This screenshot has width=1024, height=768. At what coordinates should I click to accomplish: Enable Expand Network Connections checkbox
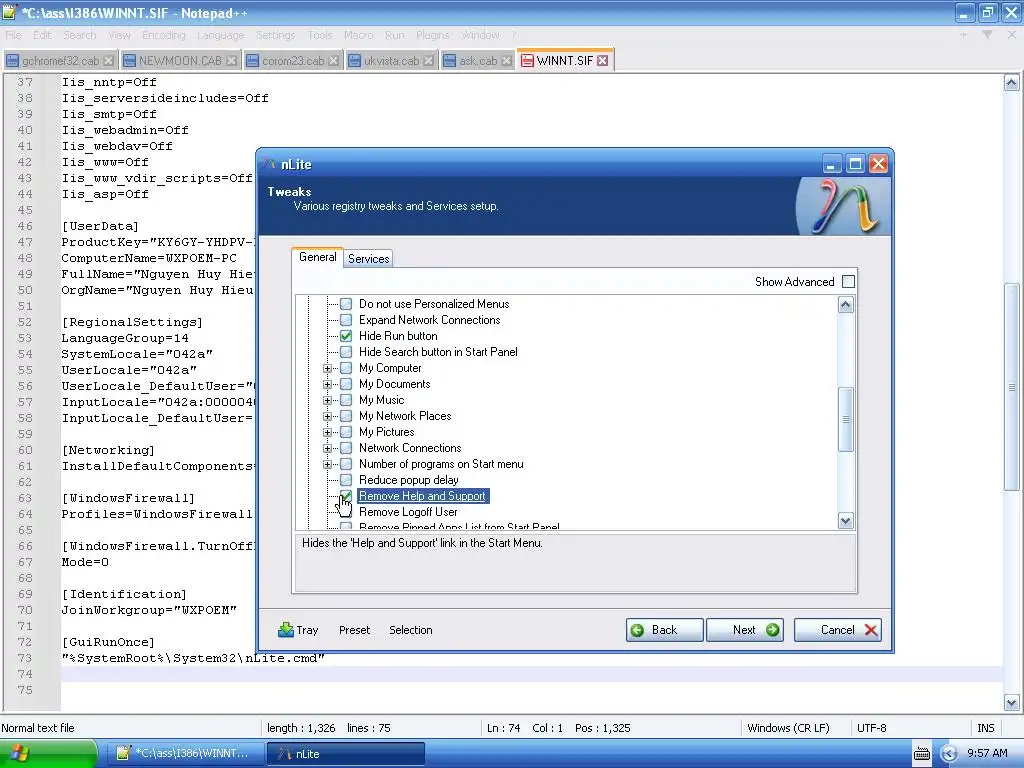346,320
